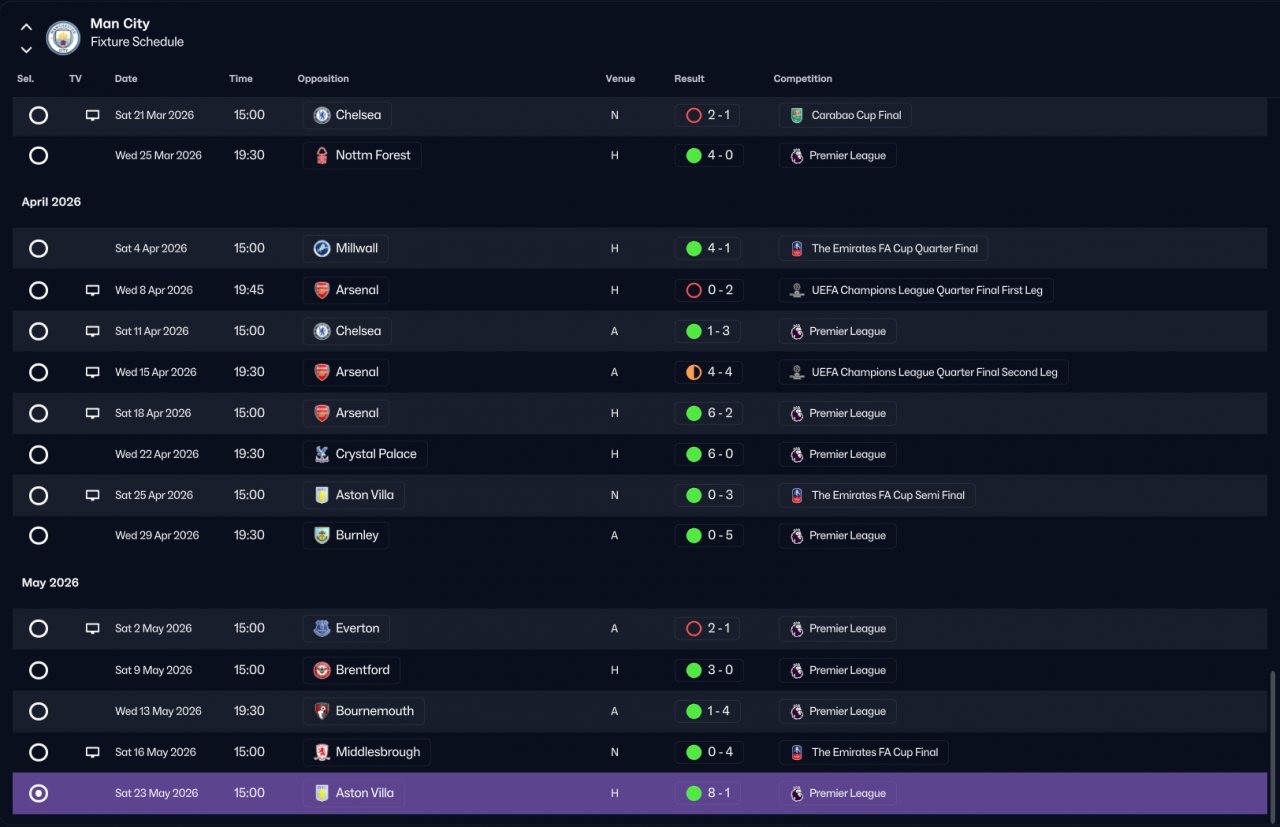Select the radio button for Nottm Forest fixture

(x=38, y=156)
